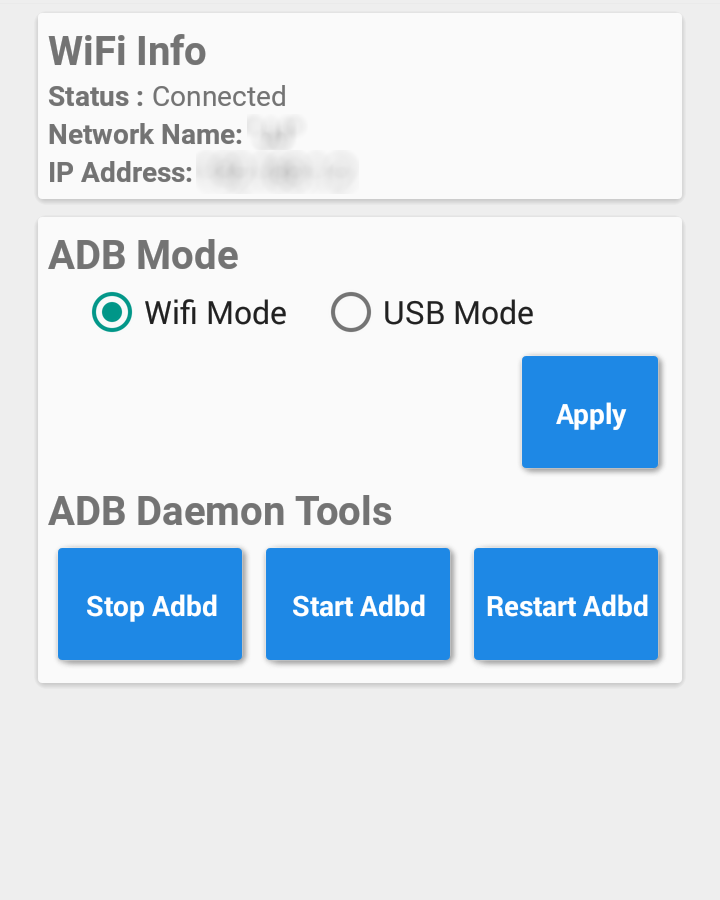This screenshot has width=720, height=900.
Task: Click the blurred IP address value
Action: point(277,172)
